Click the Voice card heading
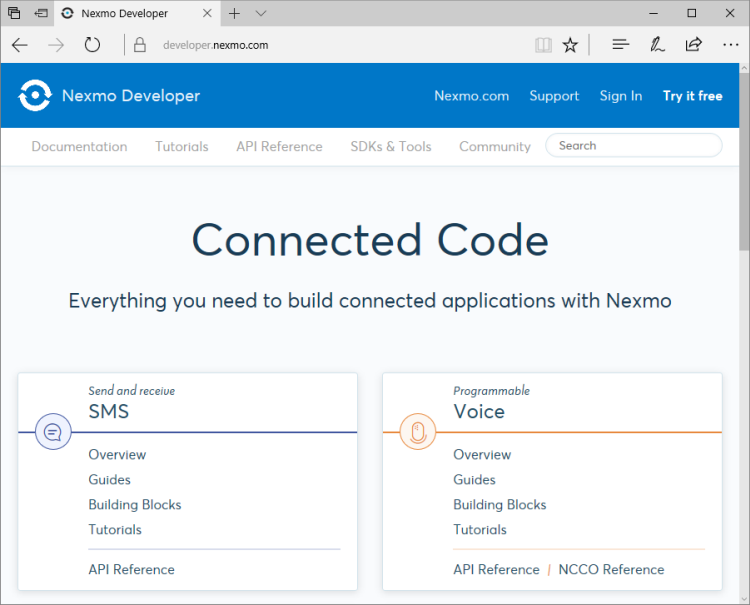The height and width of the screenshot is (605, 750). (479, 411)
